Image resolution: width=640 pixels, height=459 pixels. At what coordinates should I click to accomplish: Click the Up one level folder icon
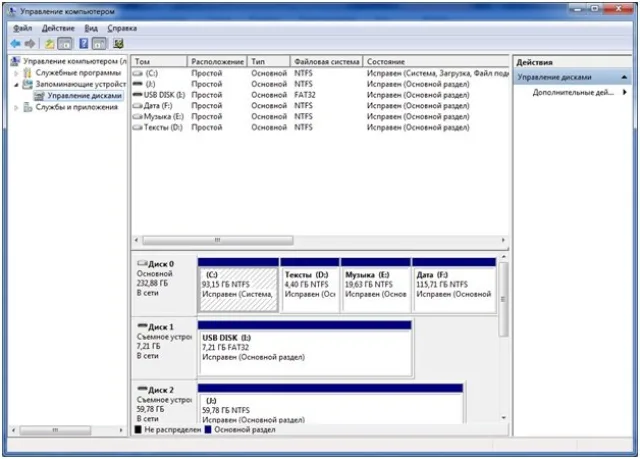click(49, 44)
